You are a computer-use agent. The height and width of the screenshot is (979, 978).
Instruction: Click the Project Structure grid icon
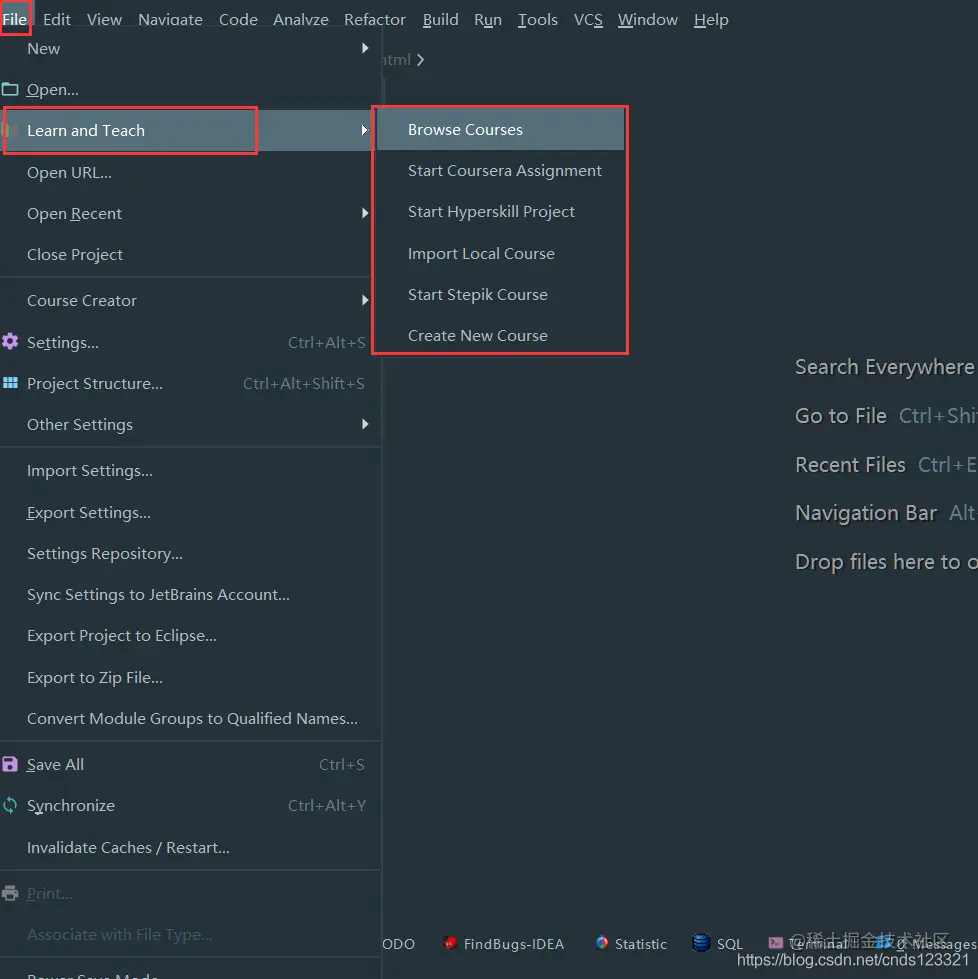click(x=10, y=383)
